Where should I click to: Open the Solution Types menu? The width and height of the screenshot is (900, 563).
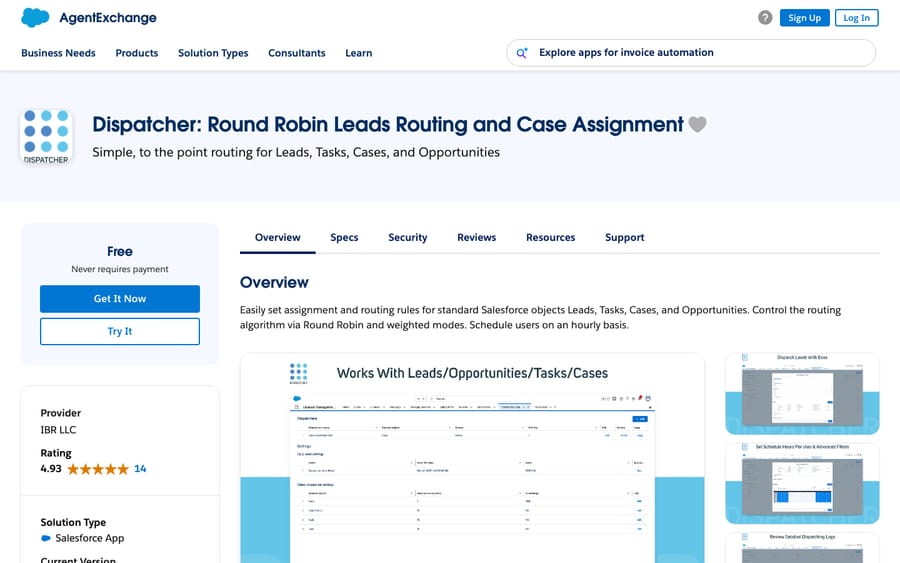coord(213,53)
